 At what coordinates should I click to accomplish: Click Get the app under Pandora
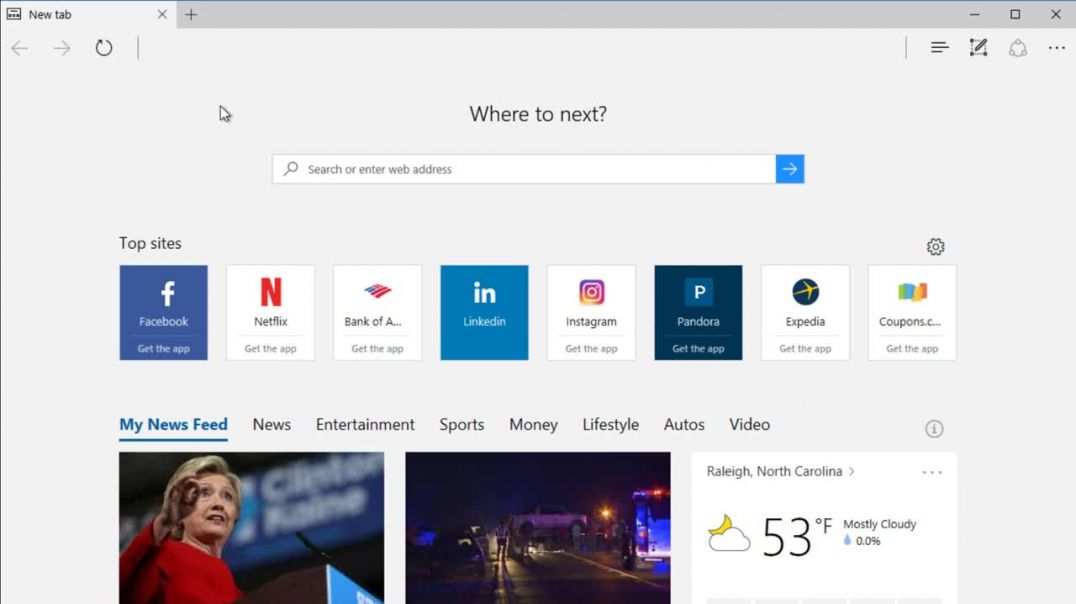click(698, 349)
